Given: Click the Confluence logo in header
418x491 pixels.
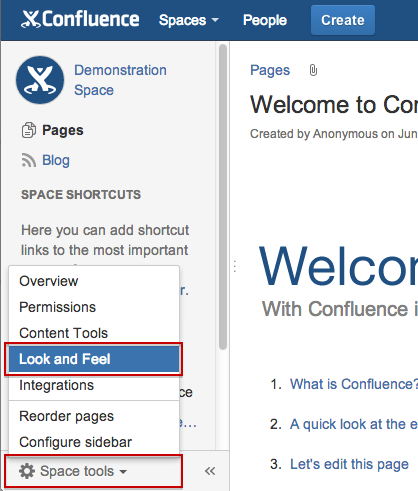Looking at the screenshot, I should pyautogui.click(x=80, y=19).
